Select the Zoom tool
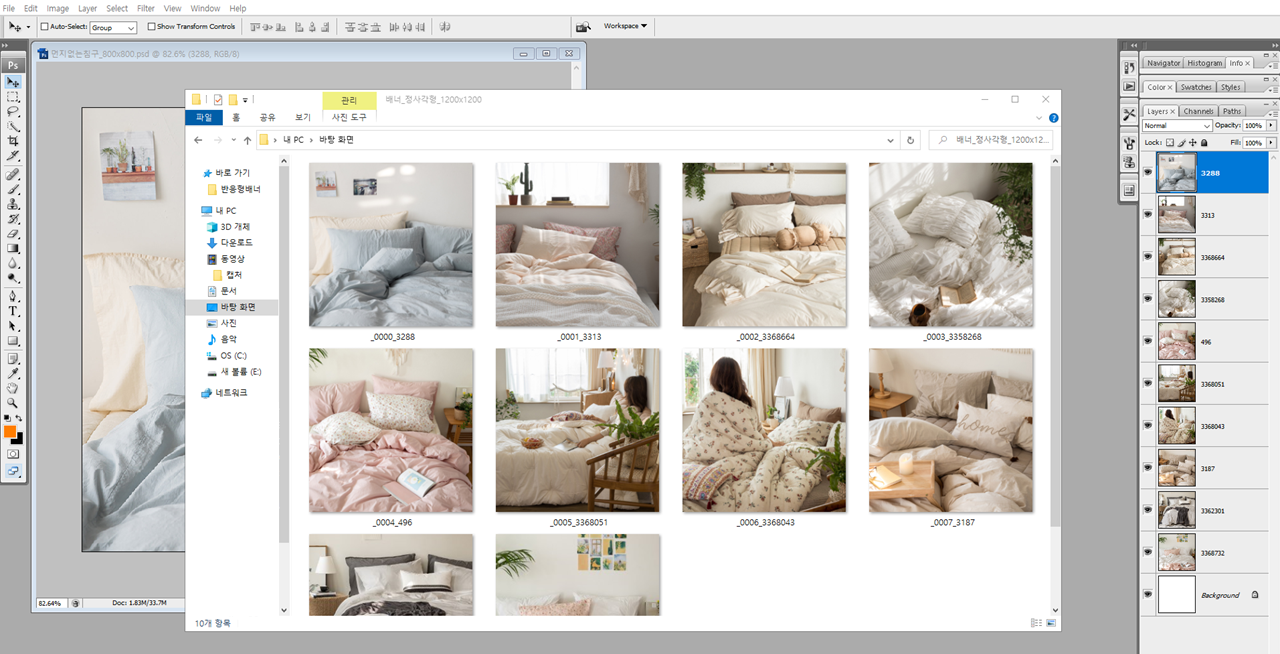 (14, 403)
